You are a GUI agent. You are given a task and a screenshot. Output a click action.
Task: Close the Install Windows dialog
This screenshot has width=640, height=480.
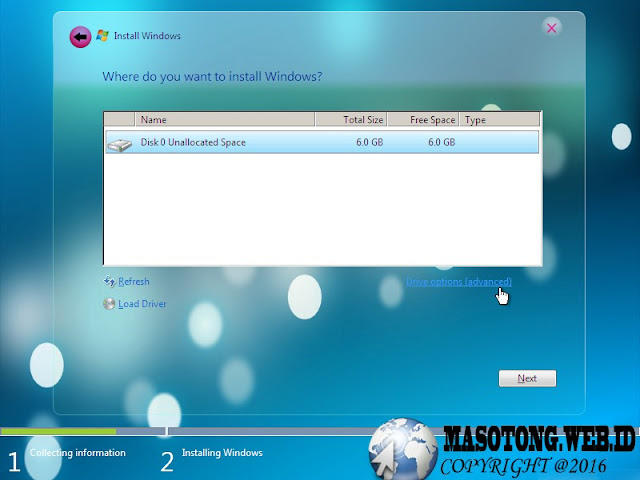(552, 28)
